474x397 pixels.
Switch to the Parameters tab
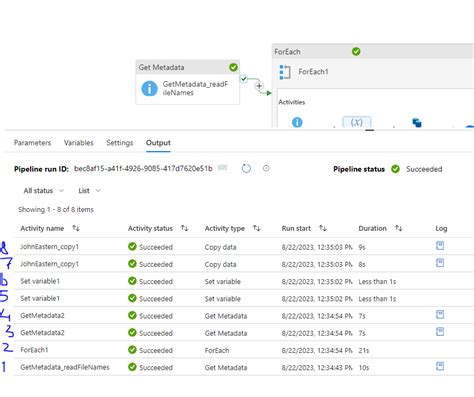click(x=32, y=143)
